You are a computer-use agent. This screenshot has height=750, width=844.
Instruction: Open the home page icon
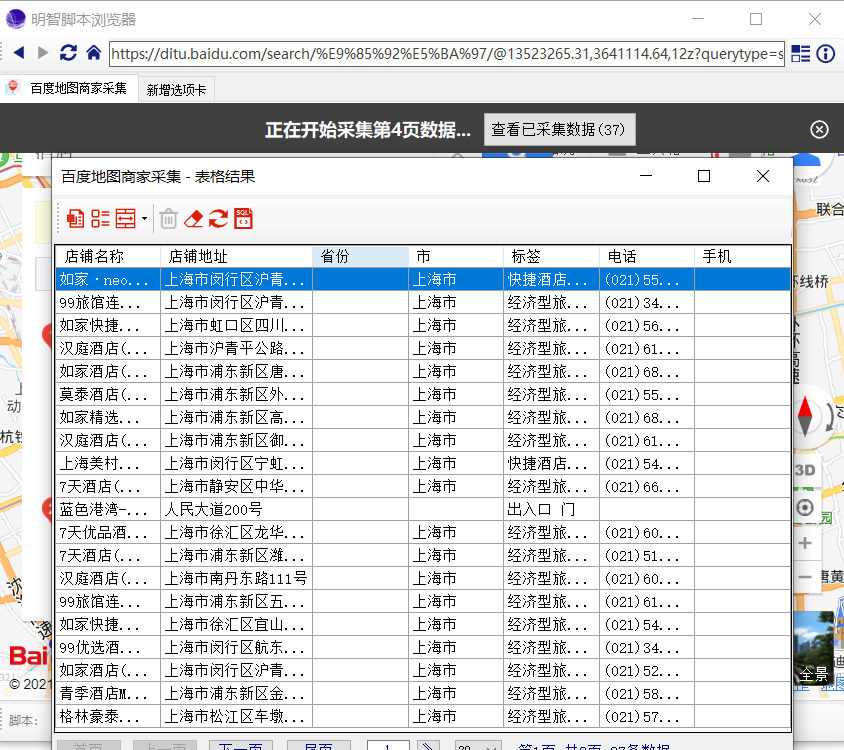[94, 53]
